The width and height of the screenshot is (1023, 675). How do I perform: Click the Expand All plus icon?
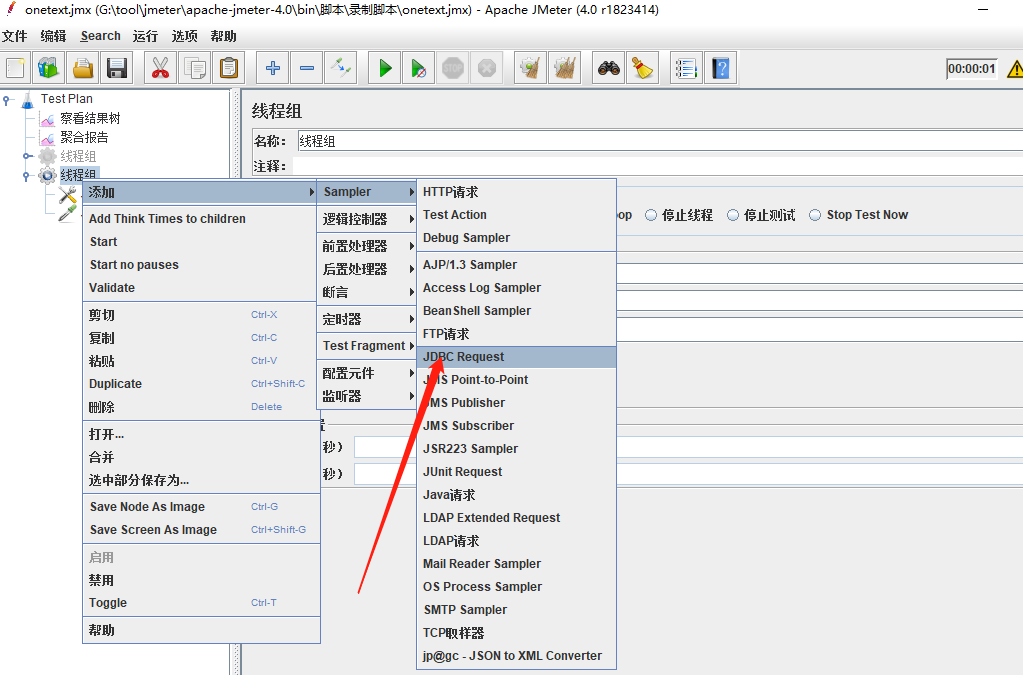coord(273,68)
